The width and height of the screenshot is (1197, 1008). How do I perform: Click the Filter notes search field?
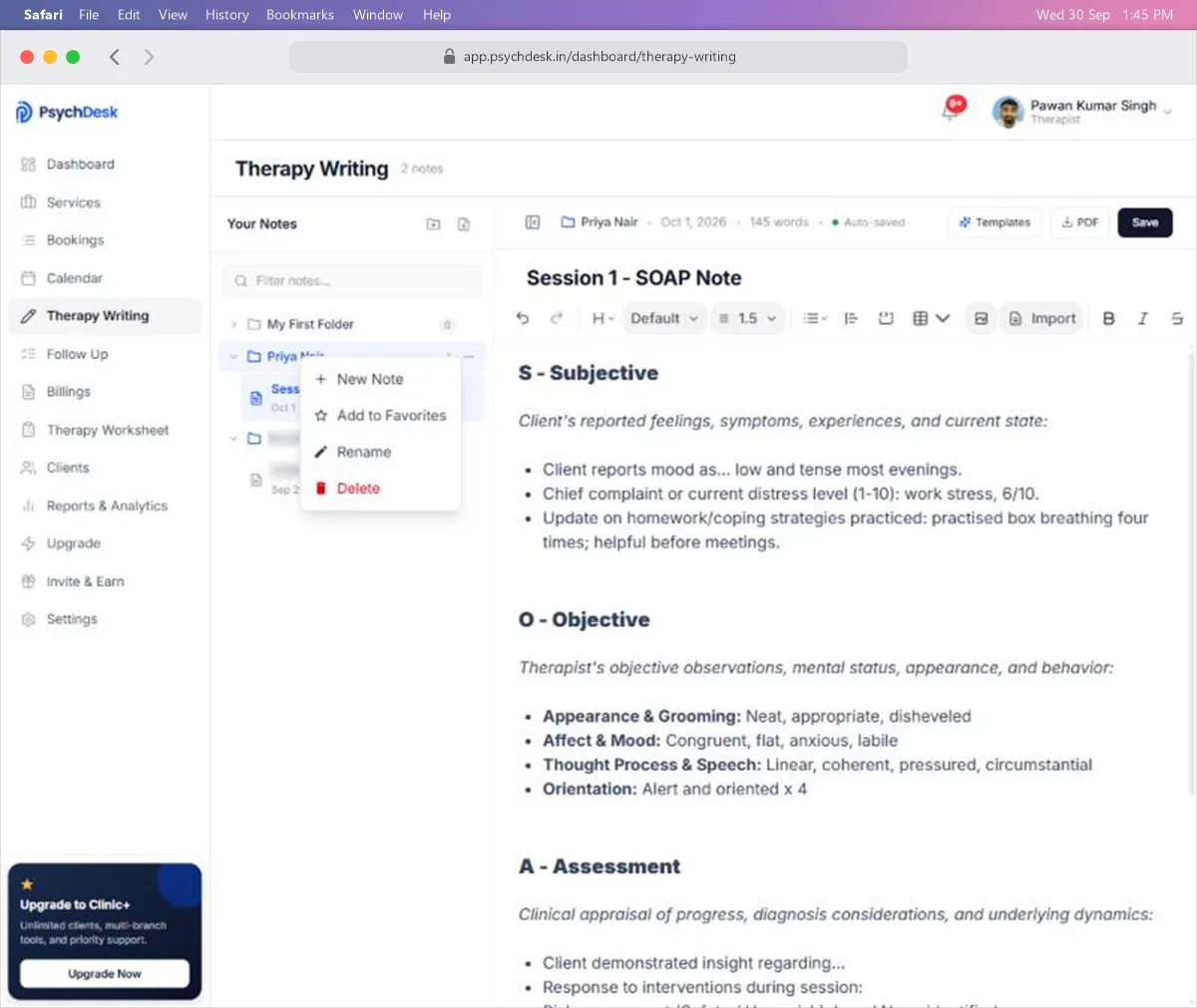pyautogui.click(x=352, y=281)
